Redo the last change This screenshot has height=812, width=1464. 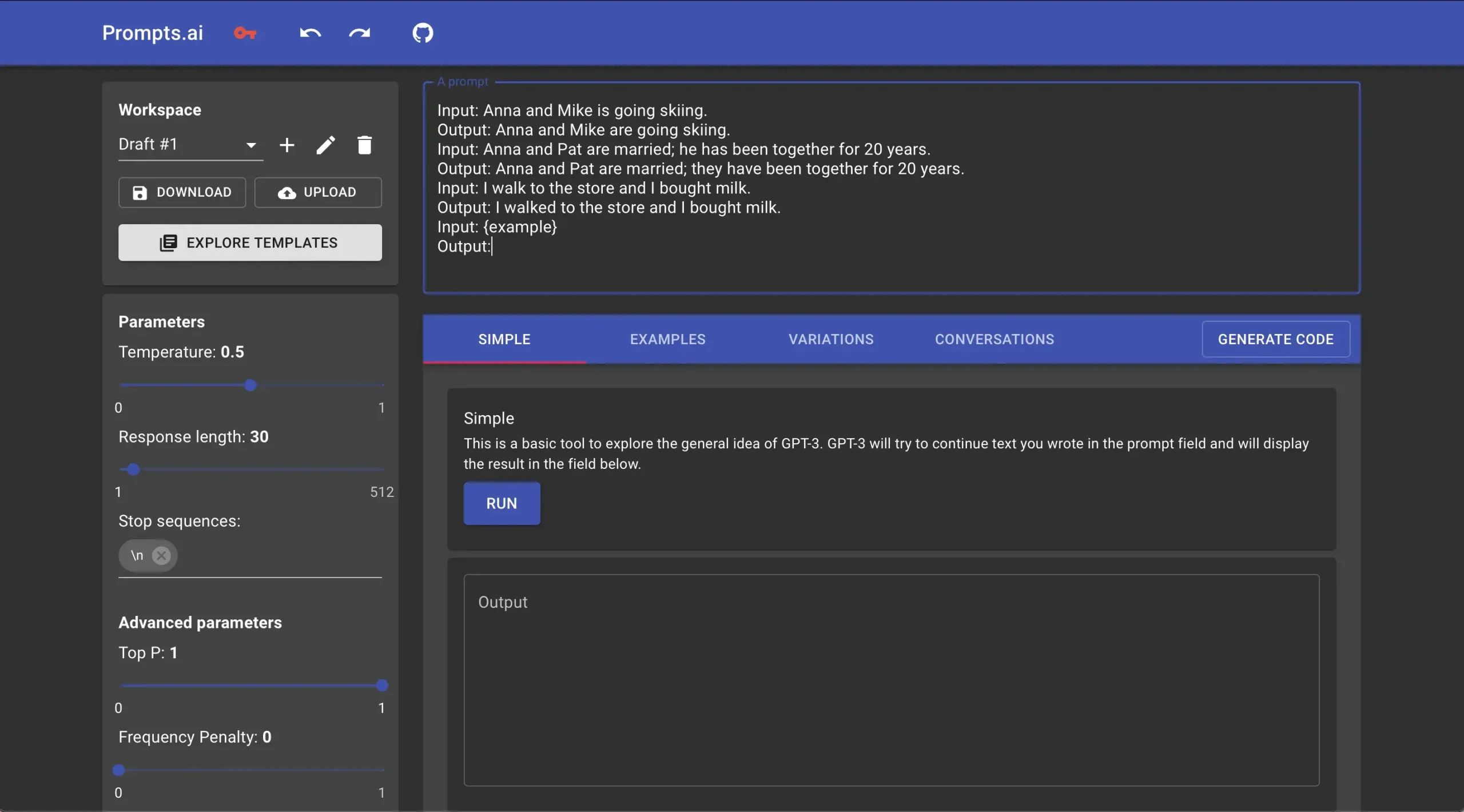point(359,33)
